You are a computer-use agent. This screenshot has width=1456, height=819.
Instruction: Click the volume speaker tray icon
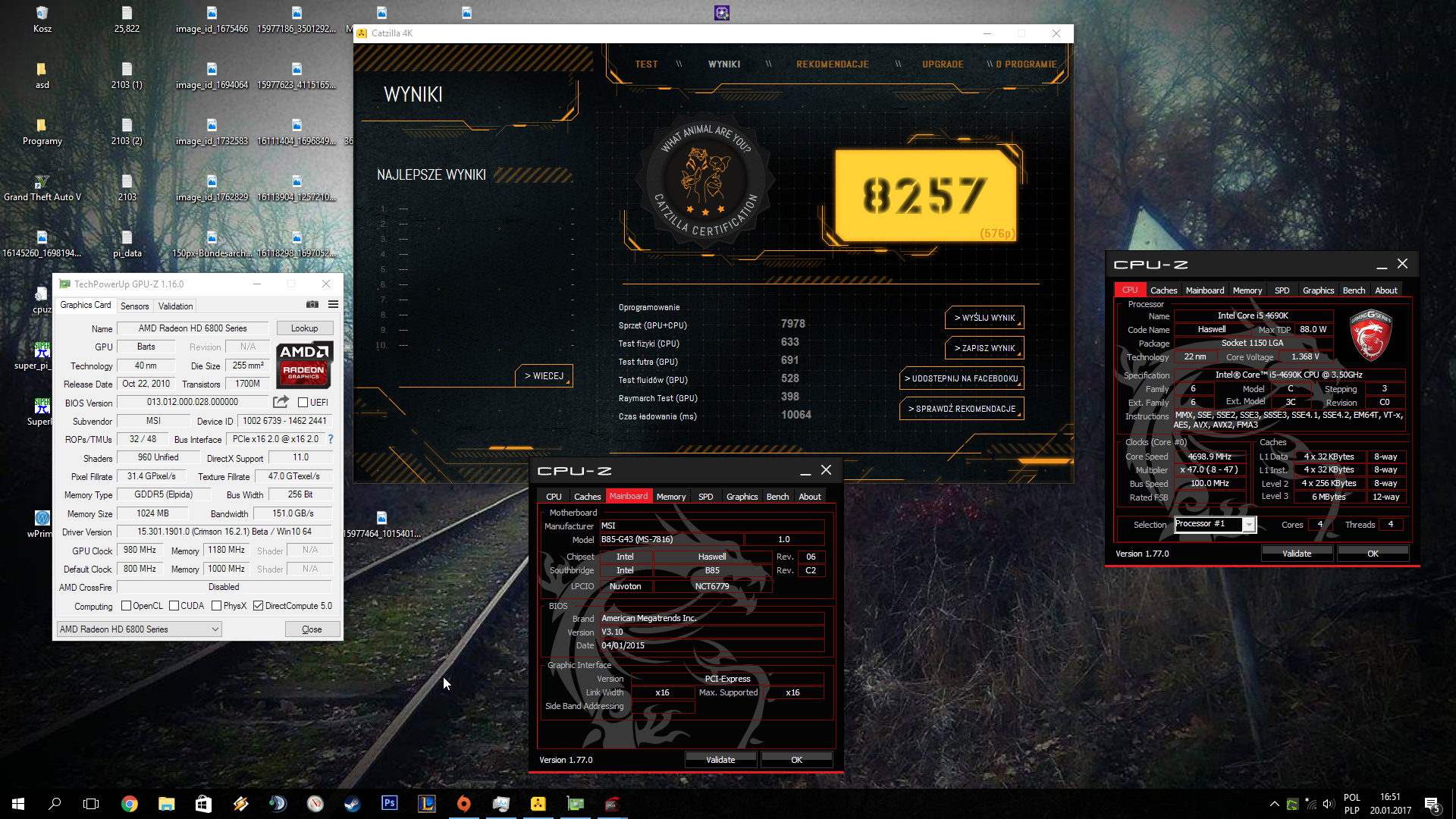click(1328, 804)
